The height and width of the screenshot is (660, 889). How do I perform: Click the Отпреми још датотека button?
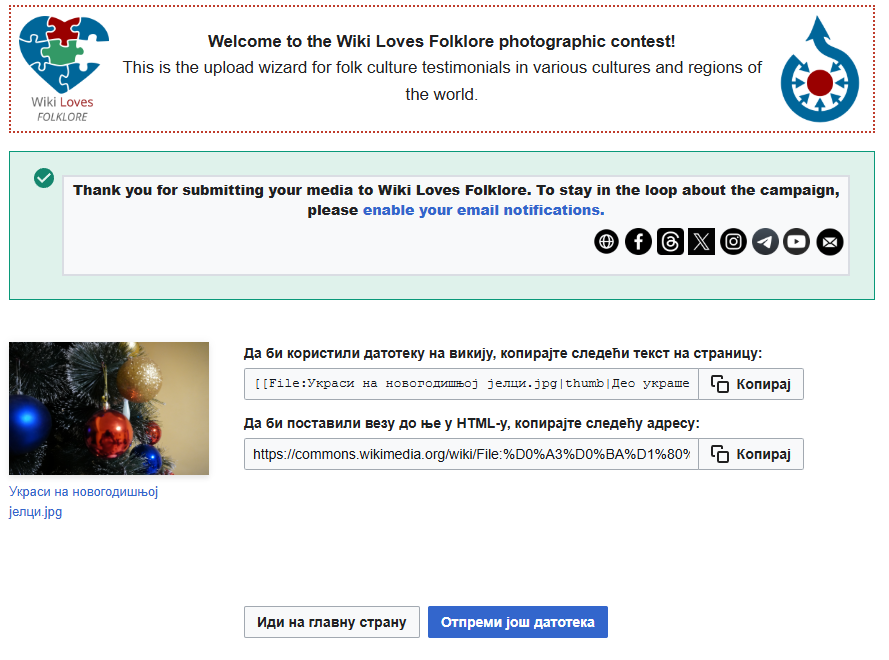(517, 622)
